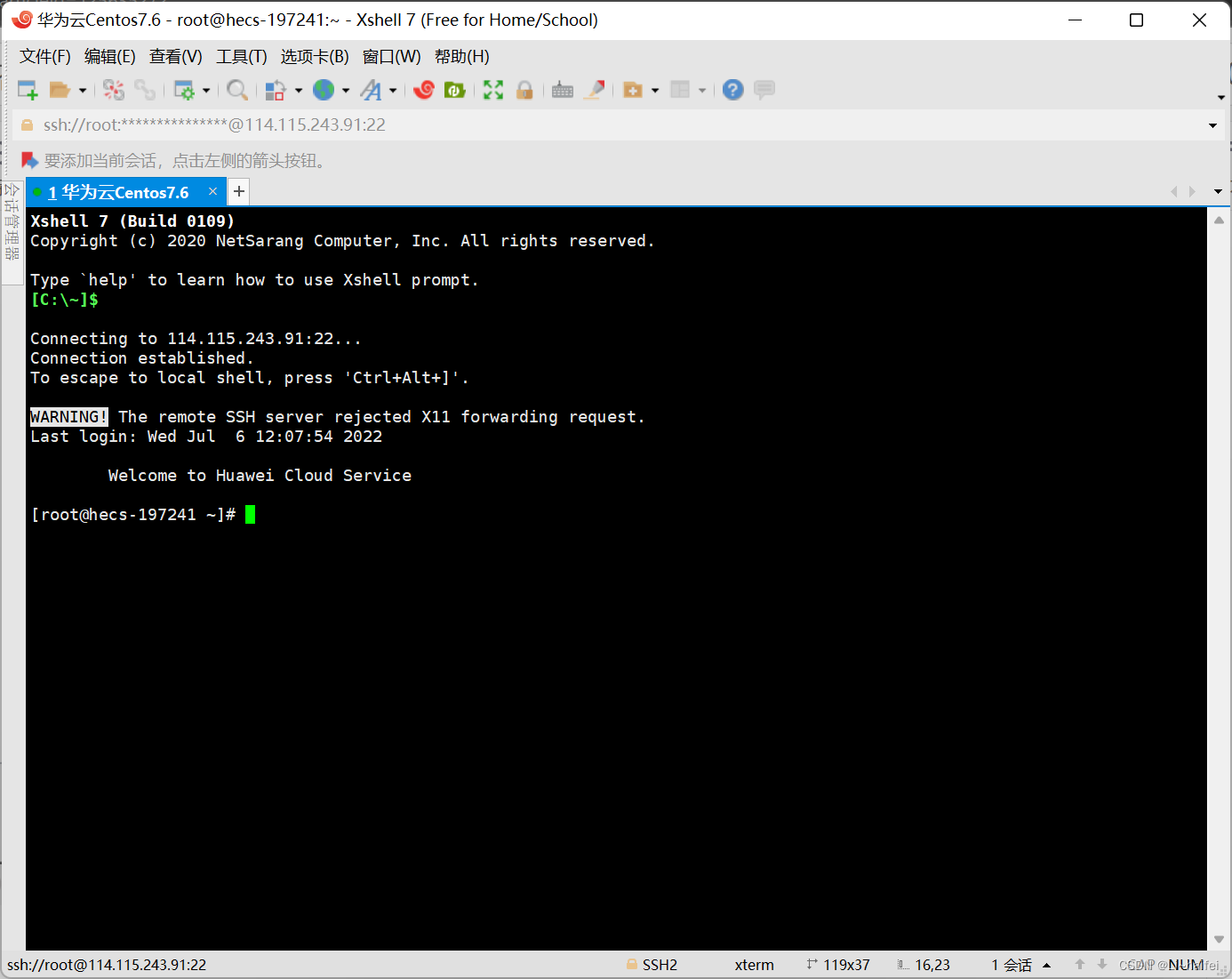
Task: Open the 工具(T) menu
Action: click(242, 57)
